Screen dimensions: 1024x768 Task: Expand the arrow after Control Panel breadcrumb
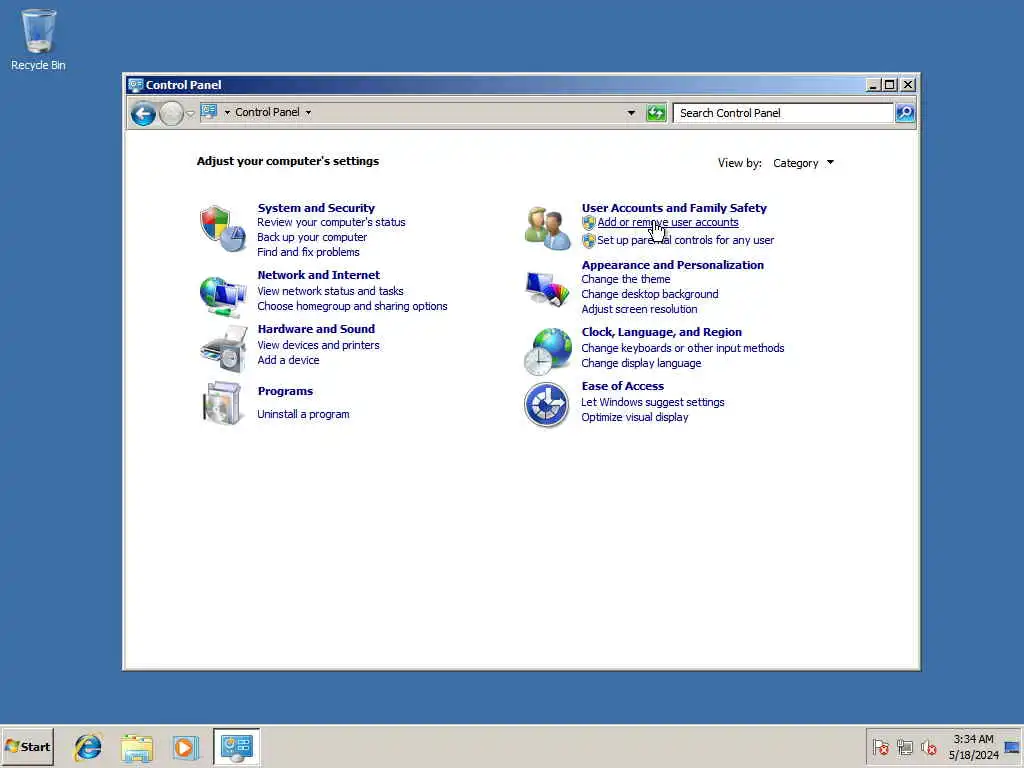tap(308, 112)
